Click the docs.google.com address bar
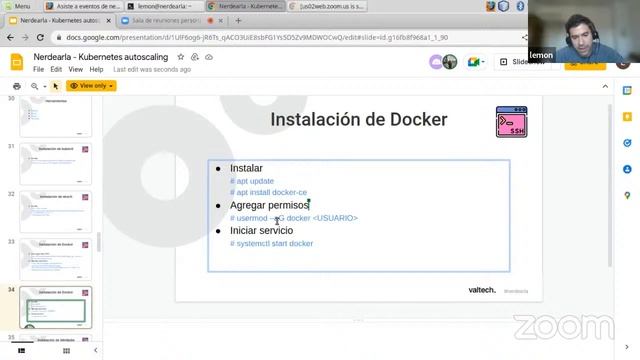640x360 pixels. coord(257,37)
